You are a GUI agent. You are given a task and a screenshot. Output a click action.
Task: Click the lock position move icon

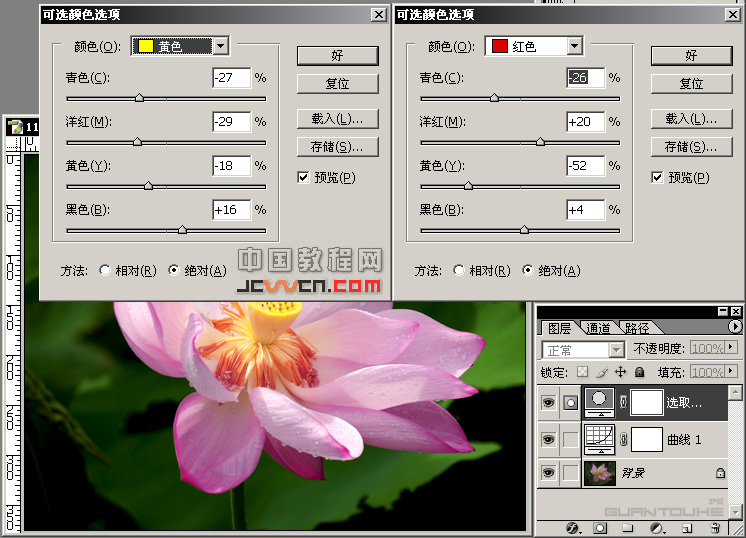(620, 372)
